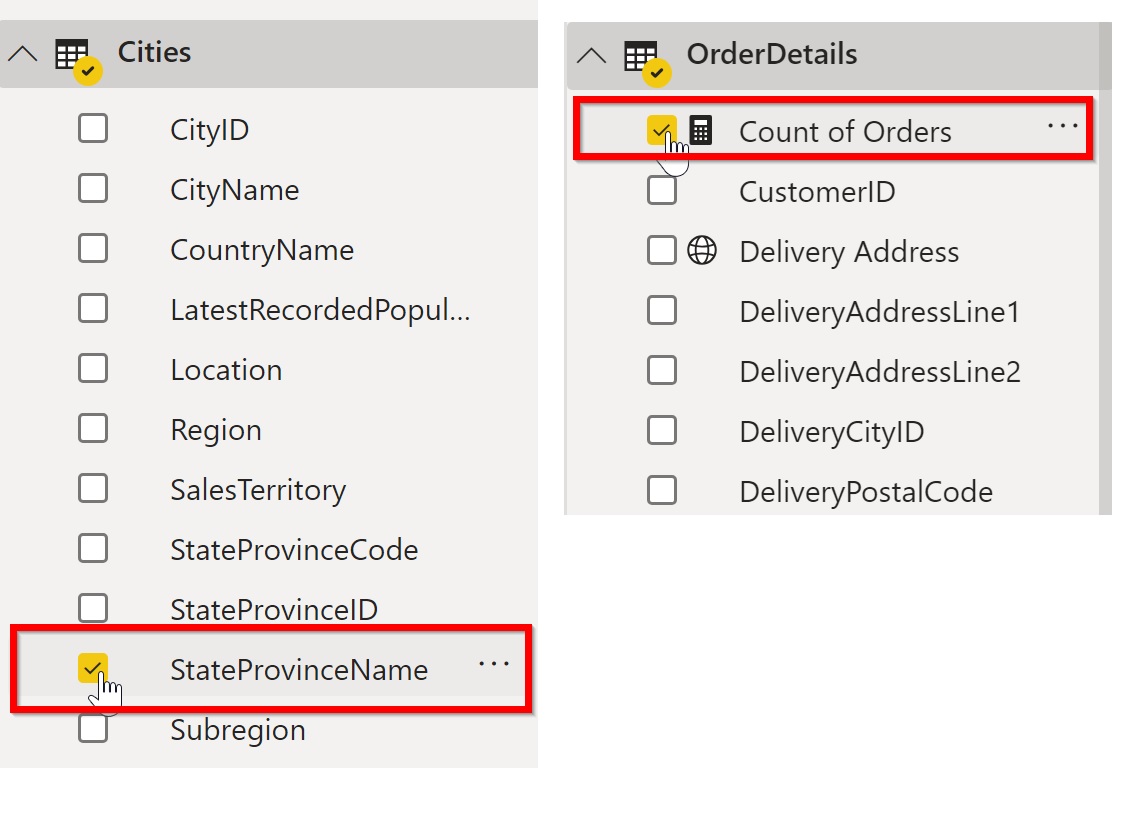Click calculator icon beside Count of Orders
Viewport: 1134px width, 835px height.
[701, 131]
